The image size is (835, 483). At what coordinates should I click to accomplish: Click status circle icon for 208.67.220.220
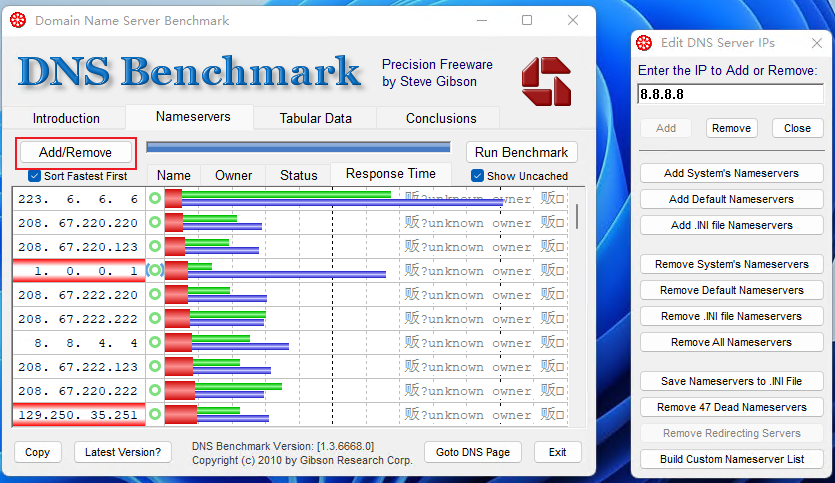[155, 223]
